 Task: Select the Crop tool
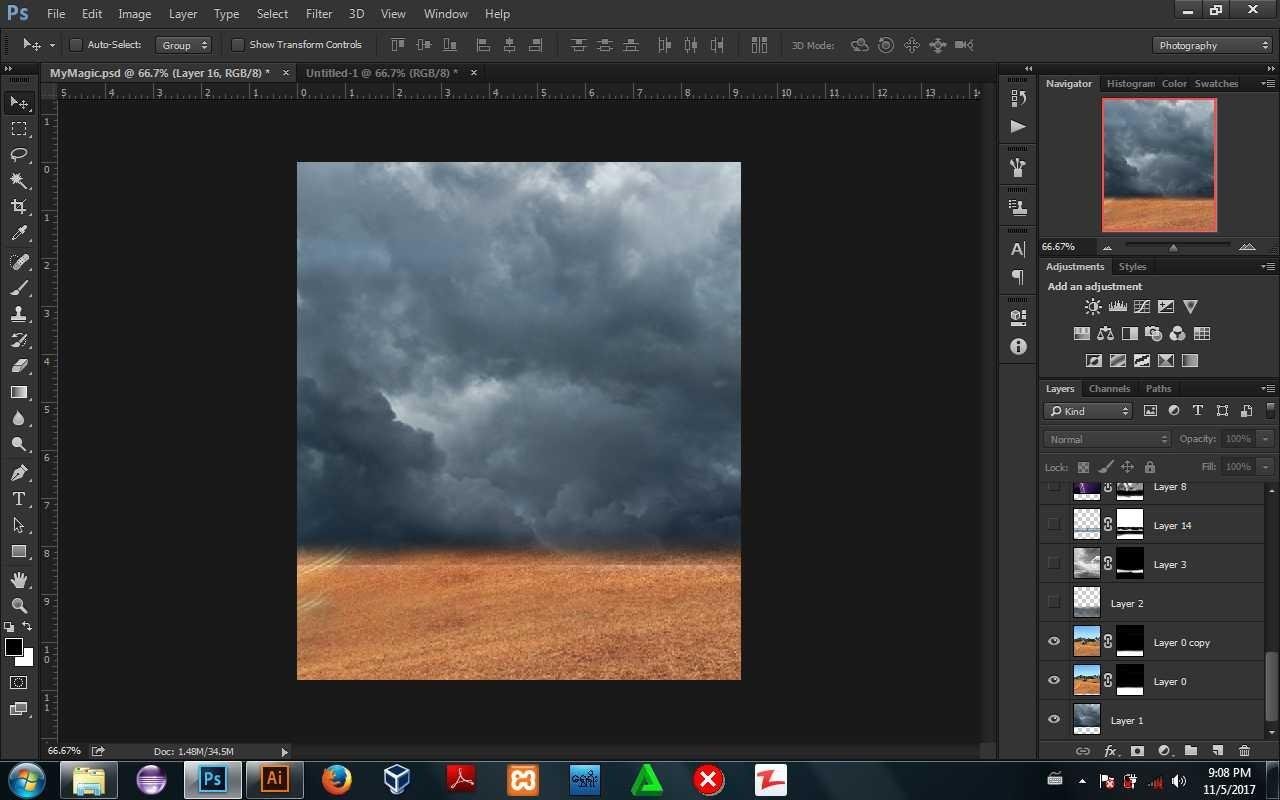pyautogui.click(x=19, y=206)
